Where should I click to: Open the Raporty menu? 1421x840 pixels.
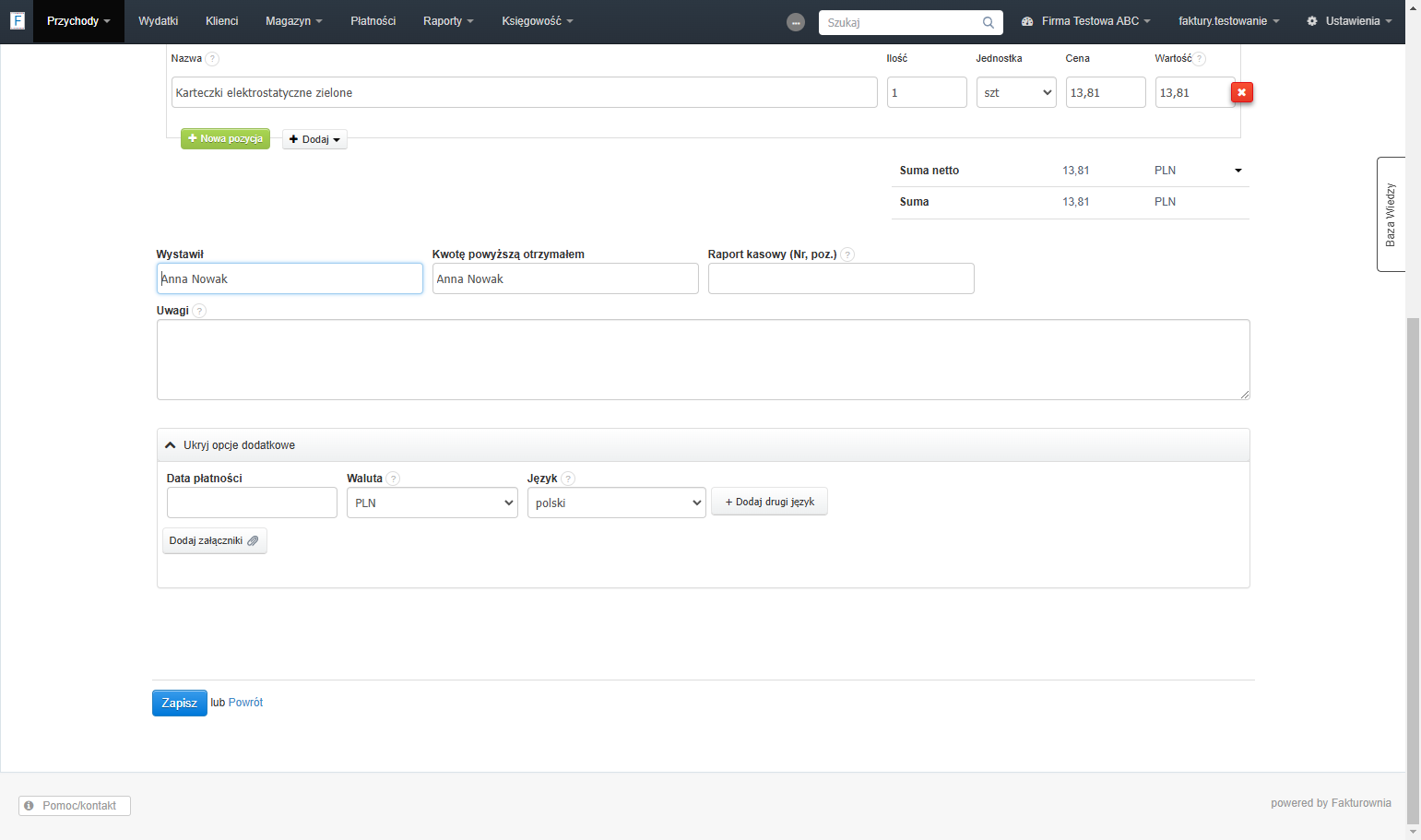[x=448, y=21]
